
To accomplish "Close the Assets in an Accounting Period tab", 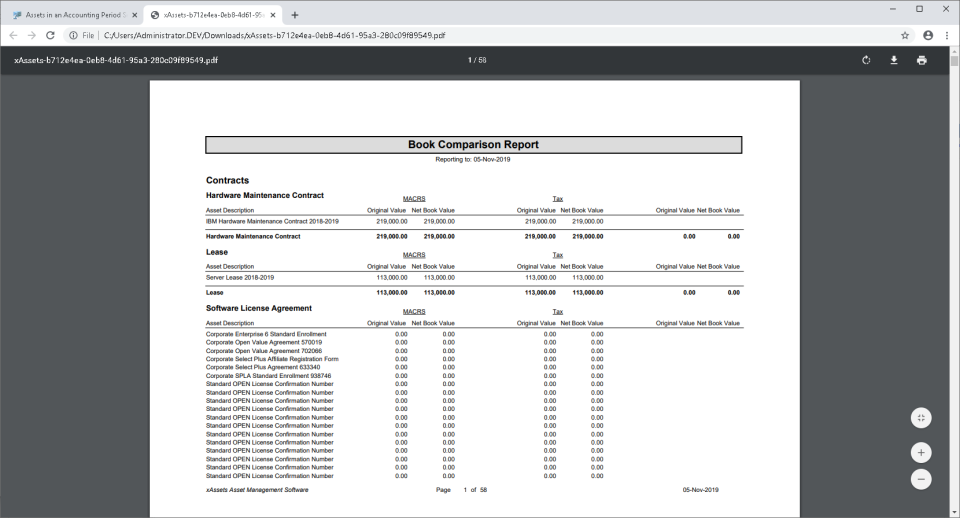I will [135, 15].
